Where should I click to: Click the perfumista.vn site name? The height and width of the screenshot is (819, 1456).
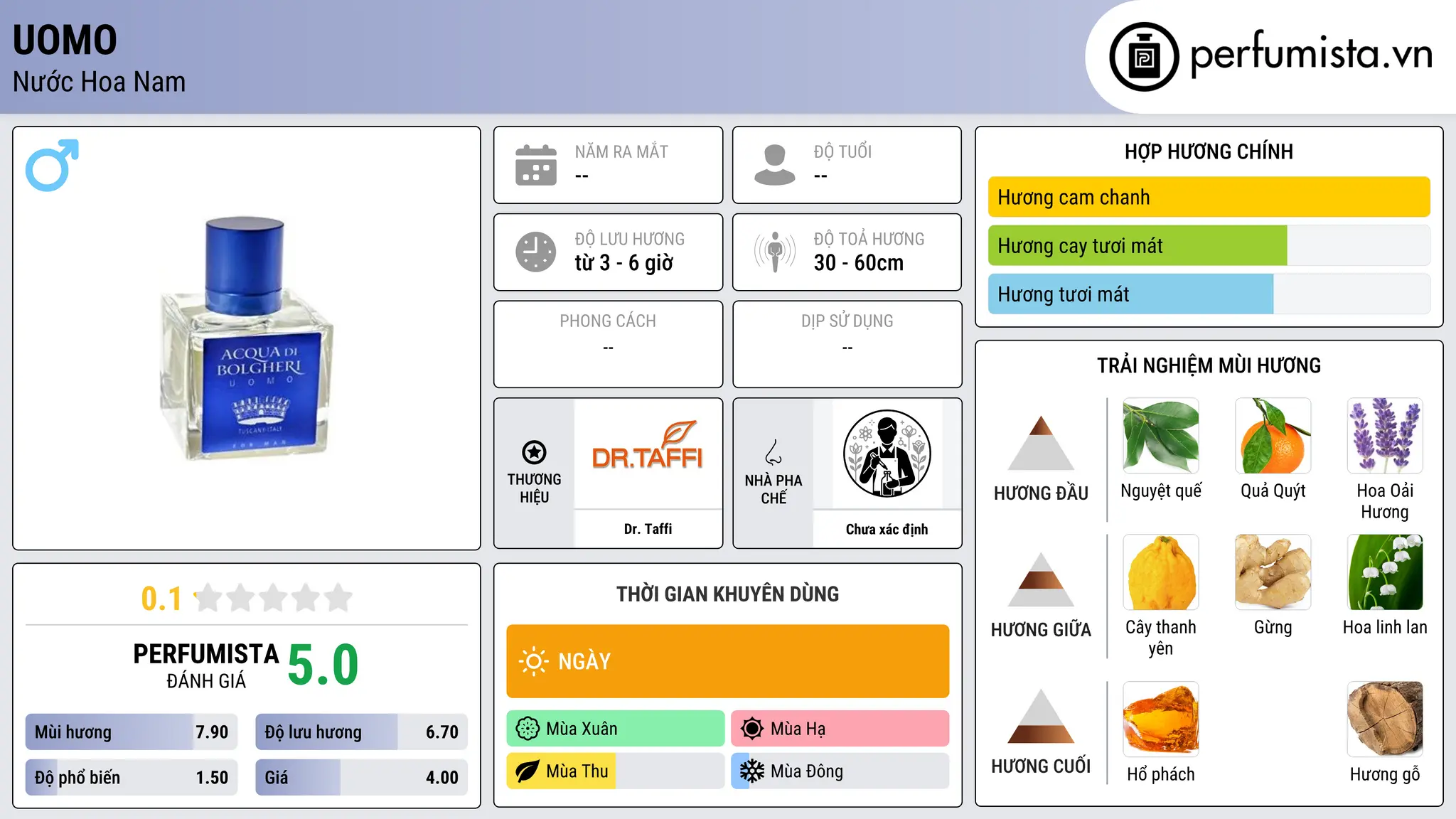[1311, 54]
